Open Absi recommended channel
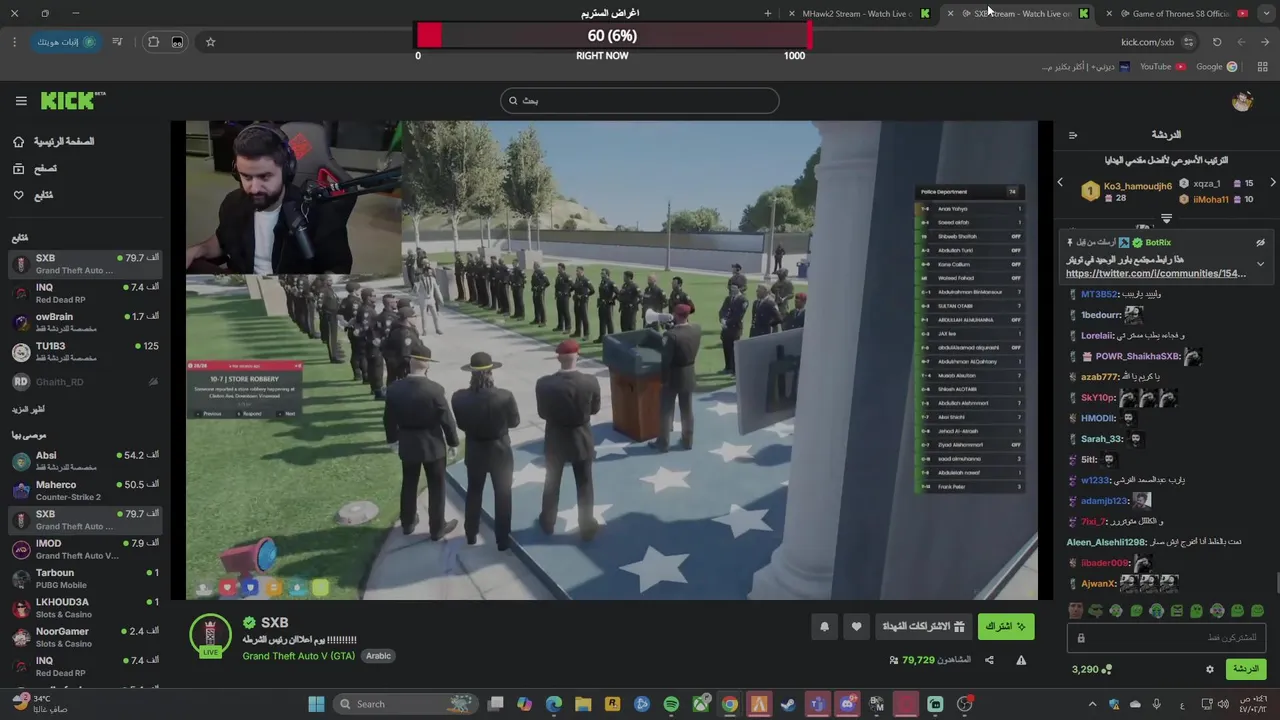This screenshot has width=1280, height=720. click(85, 461)
